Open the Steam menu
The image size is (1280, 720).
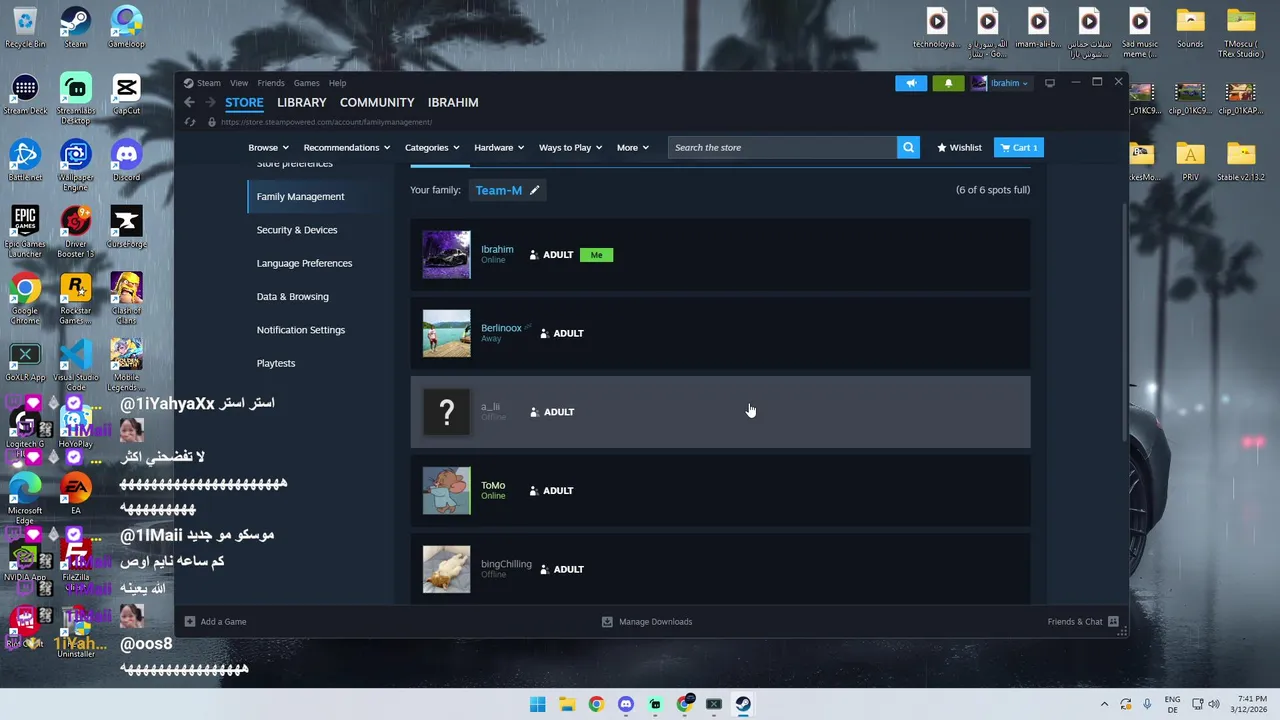(x=209, y=83)
